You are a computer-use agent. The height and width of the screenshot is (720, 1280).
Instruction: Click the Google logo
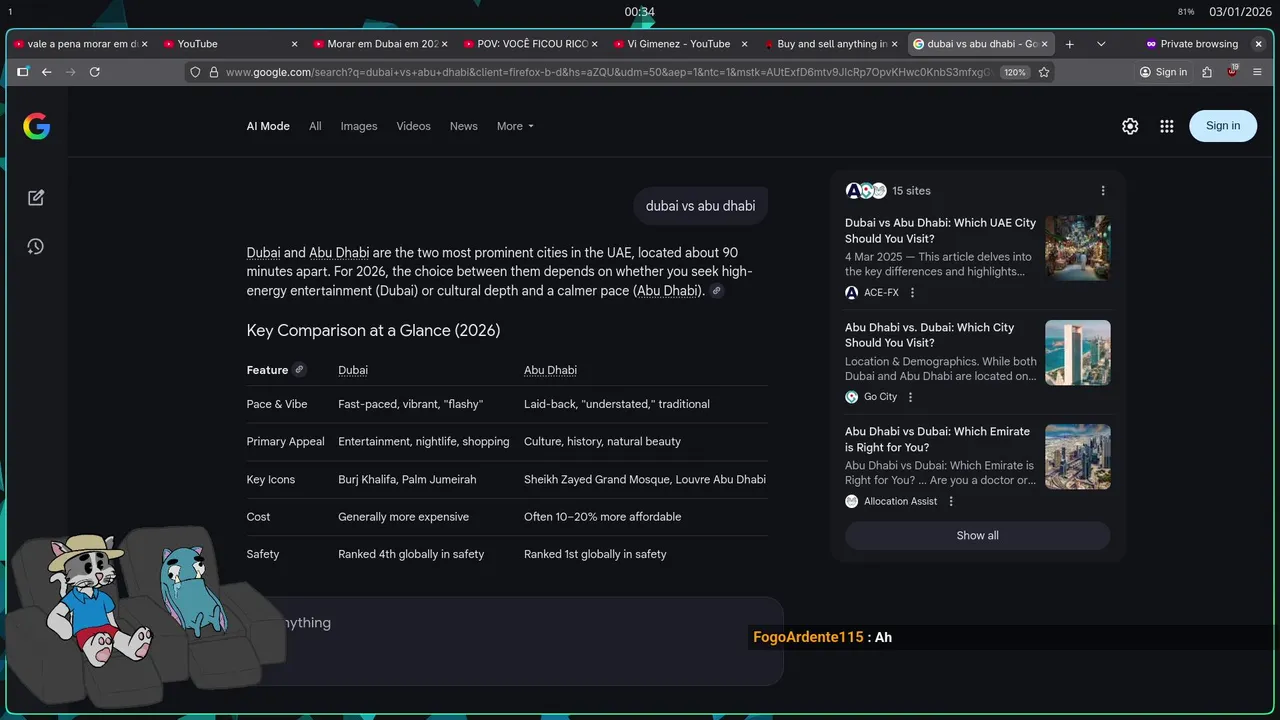(37, 126)
